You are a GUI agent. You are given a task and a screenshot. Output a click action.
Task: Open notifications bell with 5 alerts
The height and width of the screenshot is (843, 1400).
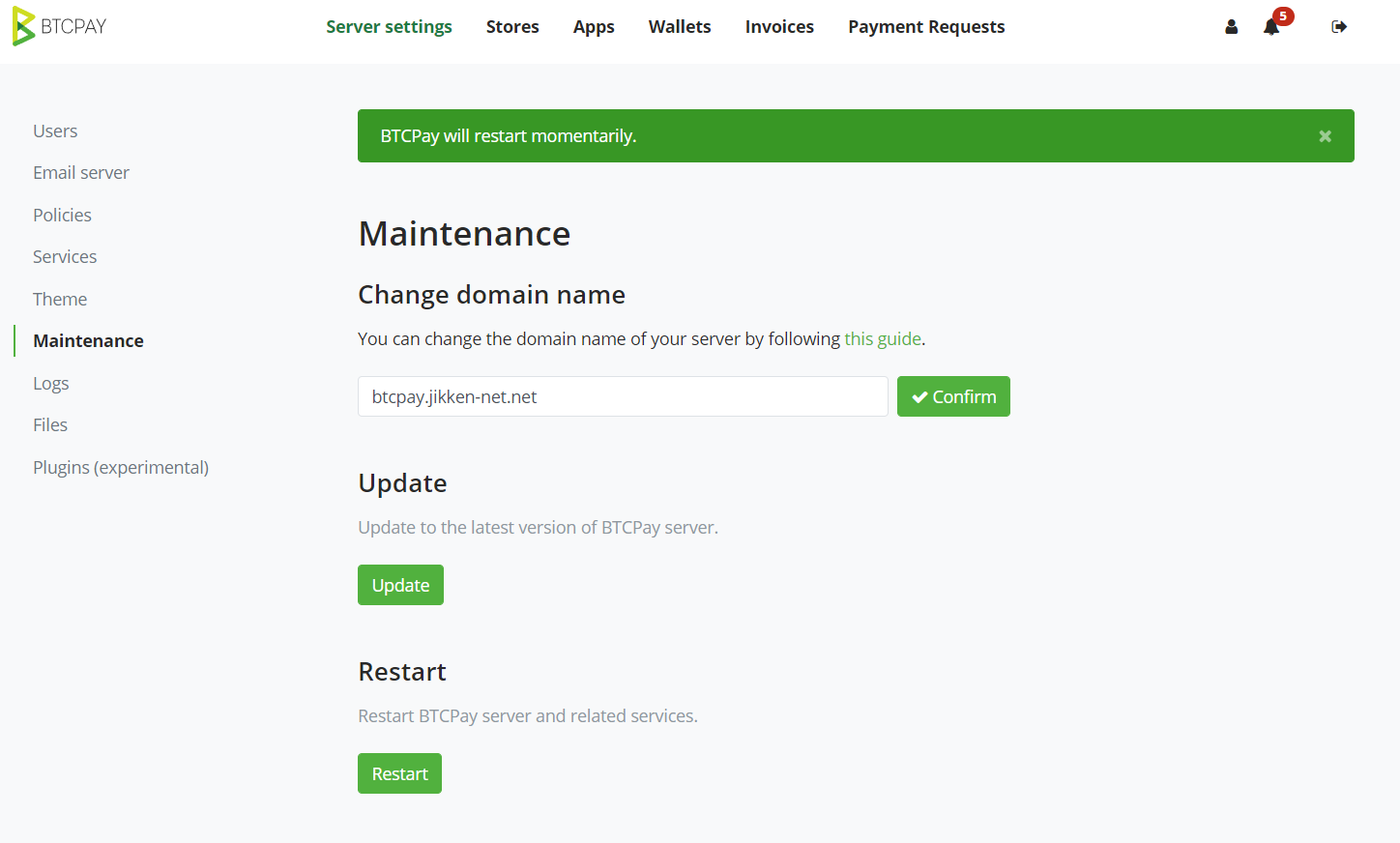[x=1272, y=27]
